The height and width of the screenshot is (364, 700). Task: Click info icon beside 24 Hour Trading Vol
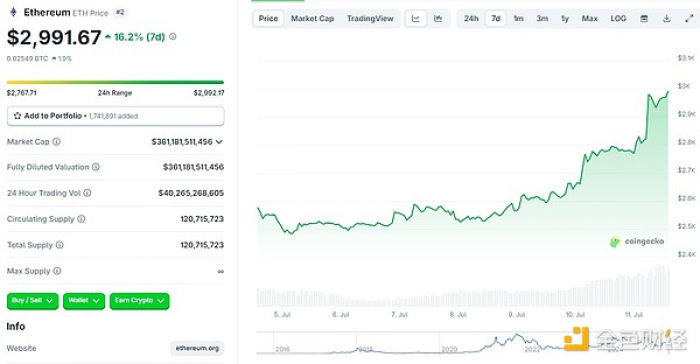coord(88,193)
